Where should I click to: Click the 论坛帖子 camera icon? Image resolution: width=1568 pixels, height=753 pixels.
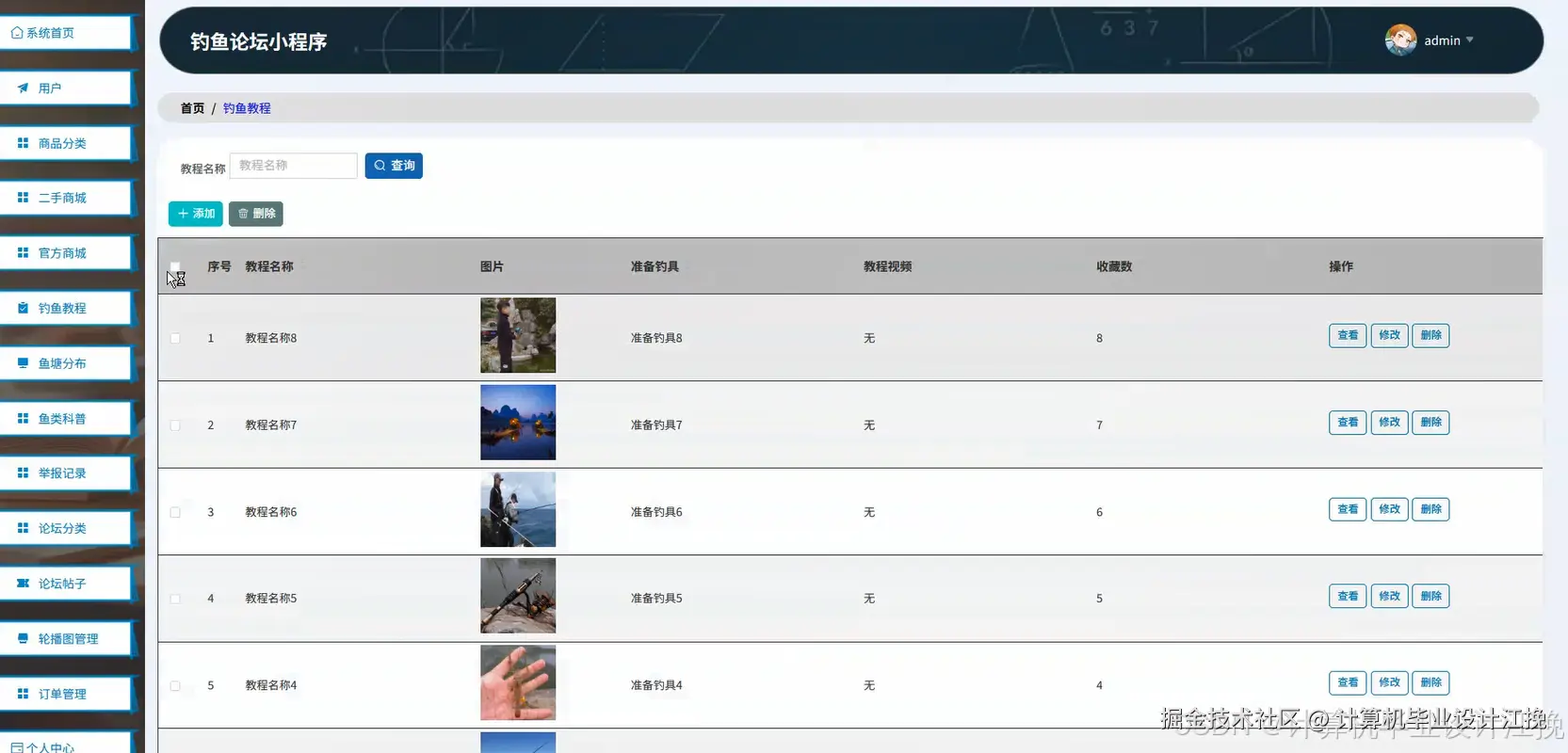tap(23, 584)
